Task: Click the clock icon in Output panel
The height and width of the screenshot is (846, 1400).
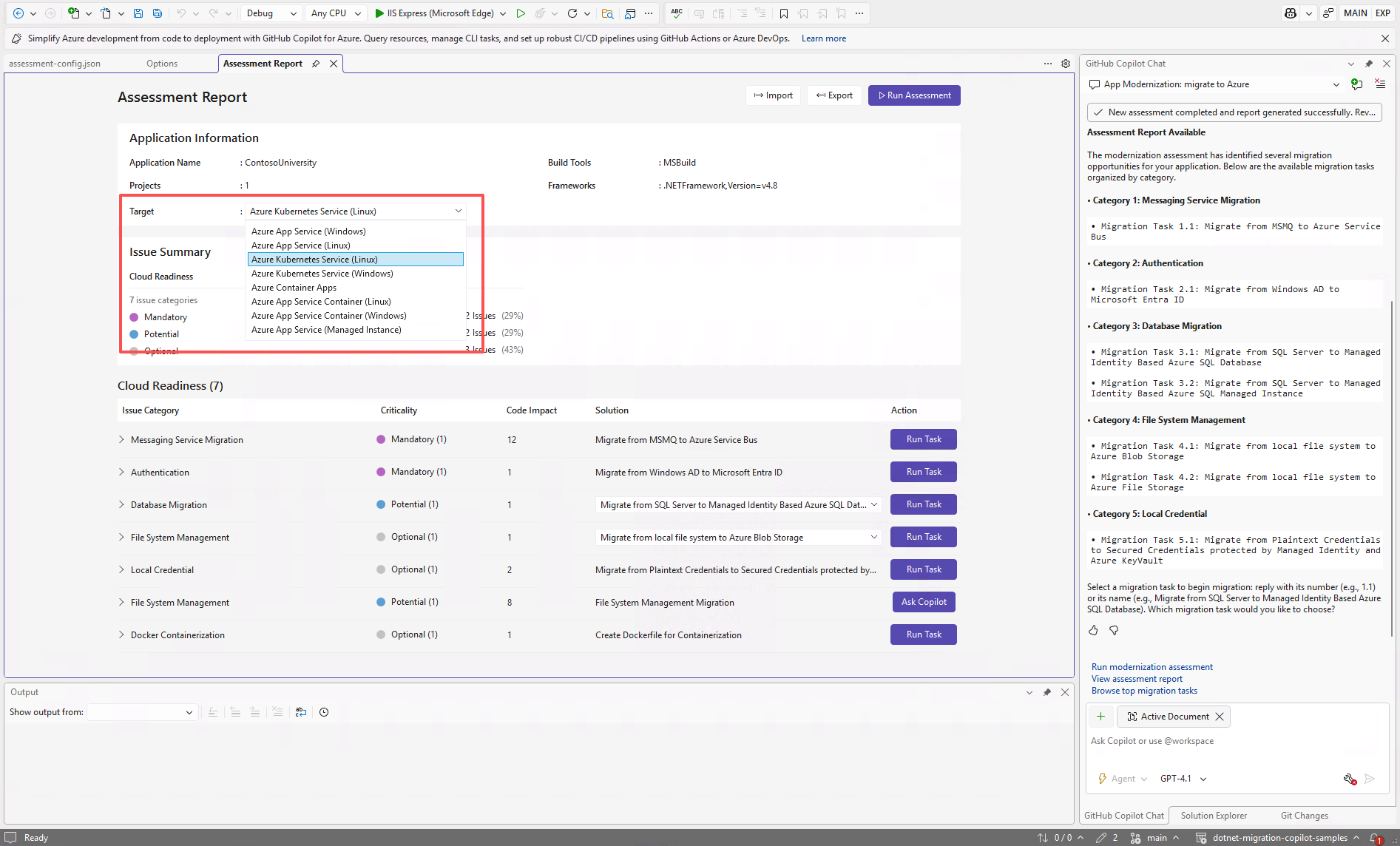Action: click(324, 712)
